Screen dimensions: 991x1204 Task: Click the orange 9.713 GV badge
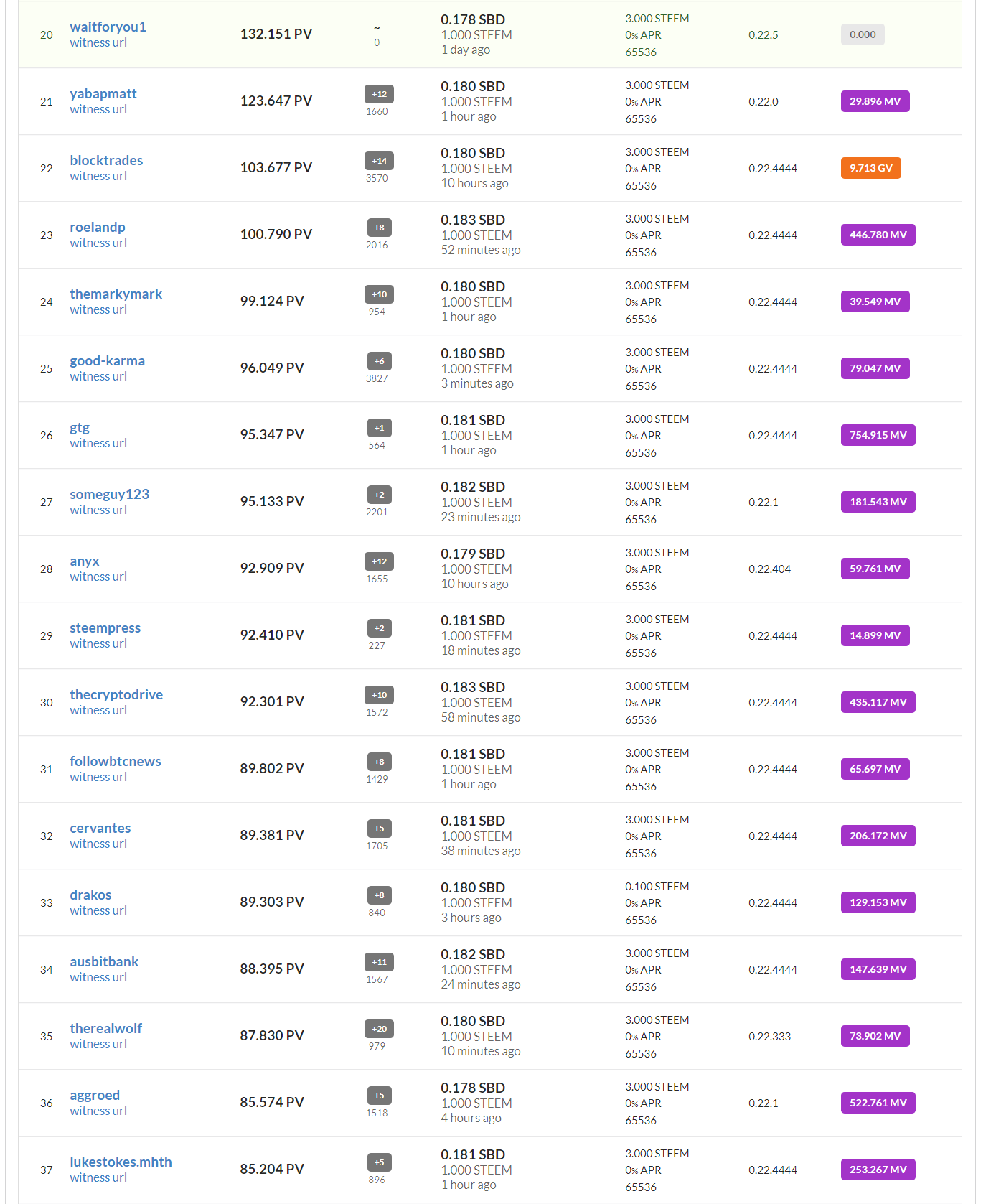(870, 168)
